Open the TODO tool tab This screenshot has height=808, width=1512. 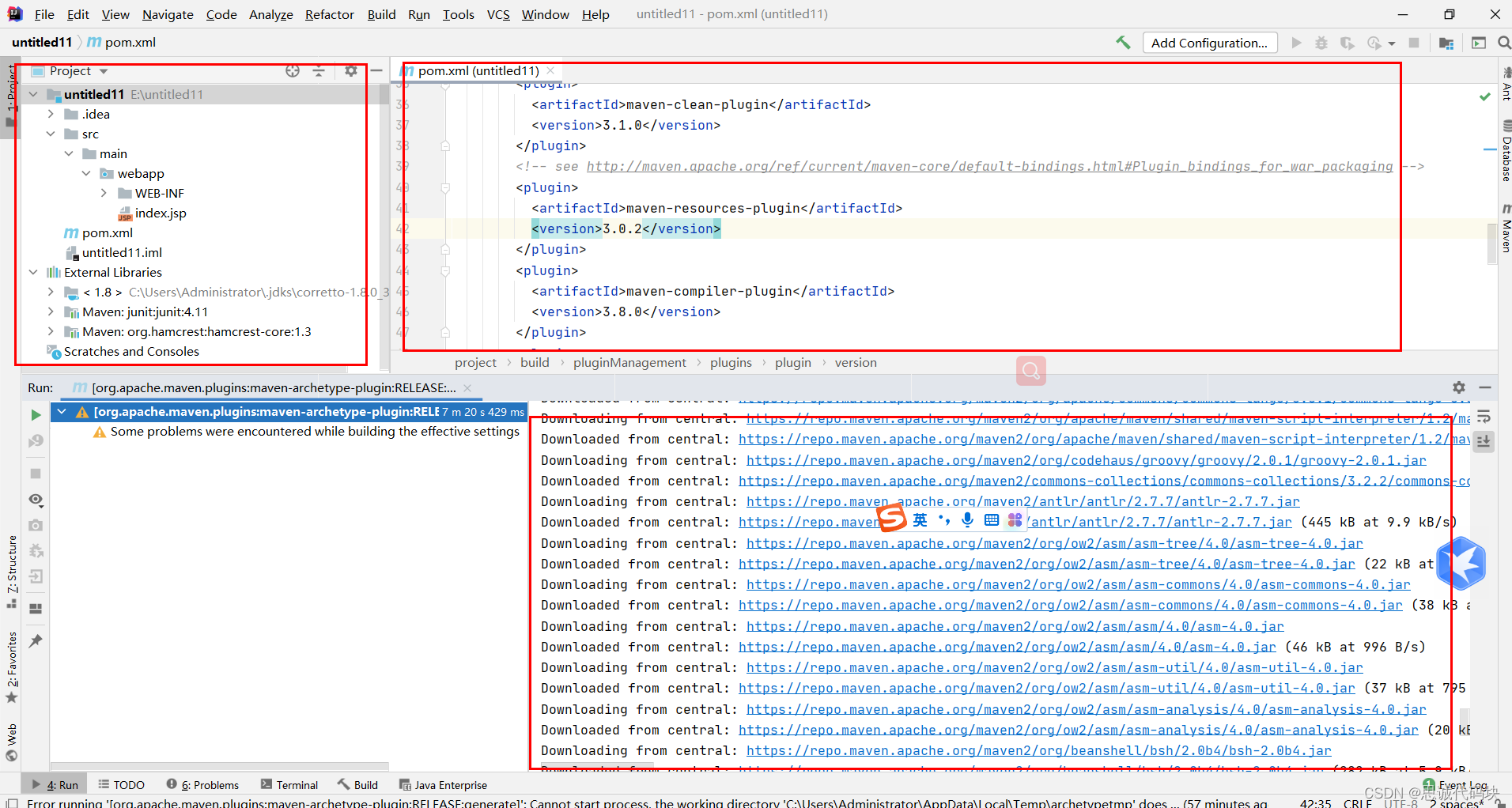pos(122,785)
